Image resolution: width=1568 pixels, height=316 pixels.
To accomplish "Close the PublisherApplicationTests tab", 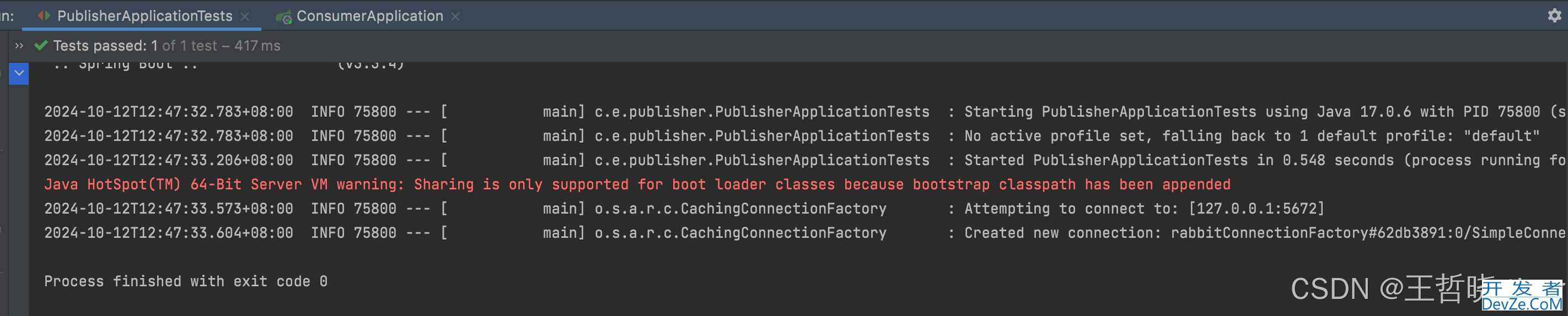I will (x=245, y=17).
